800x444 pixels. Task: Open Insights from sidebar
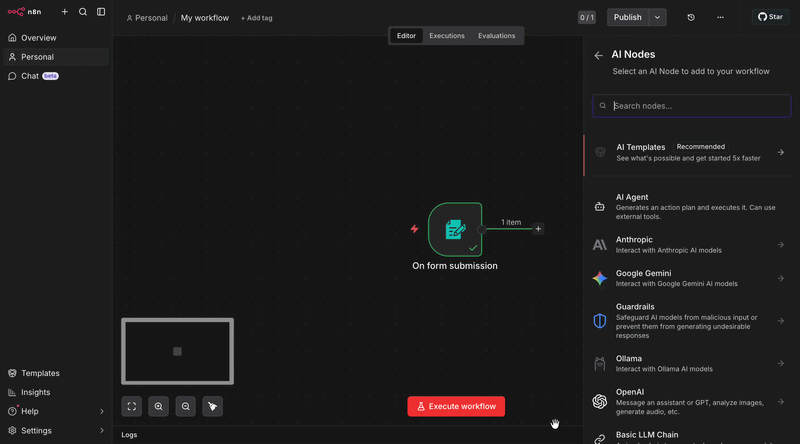(56, 392)
